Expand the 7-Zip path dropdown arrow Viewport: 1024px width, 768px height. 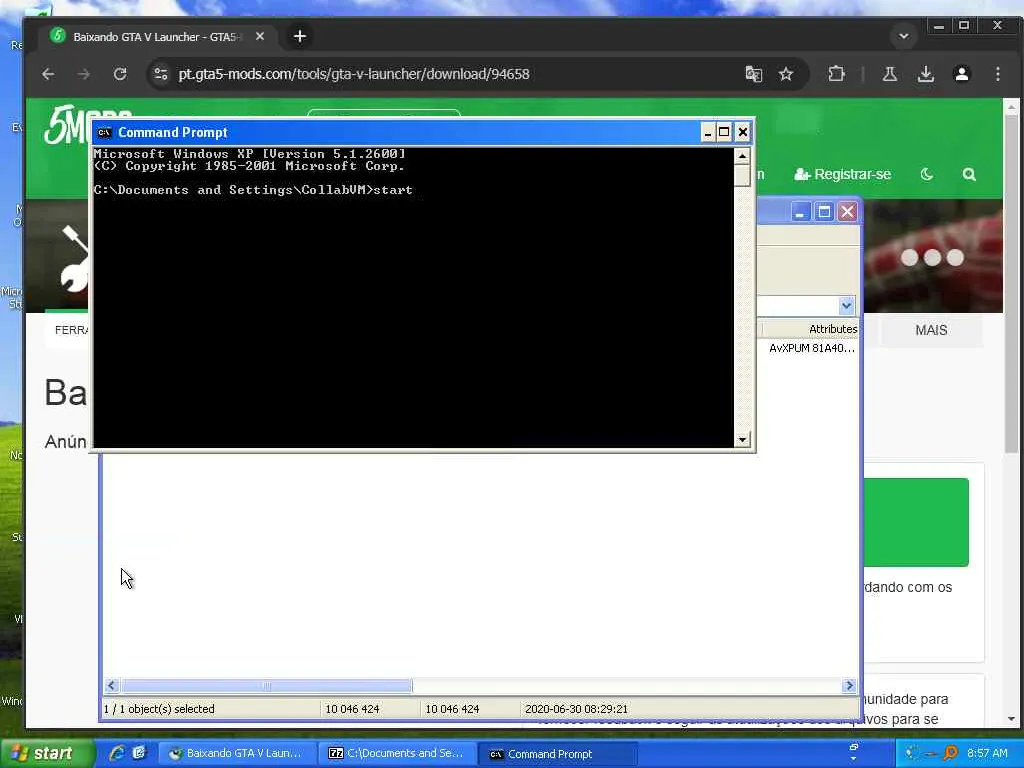pyautogui.click(x=846, y=306)
